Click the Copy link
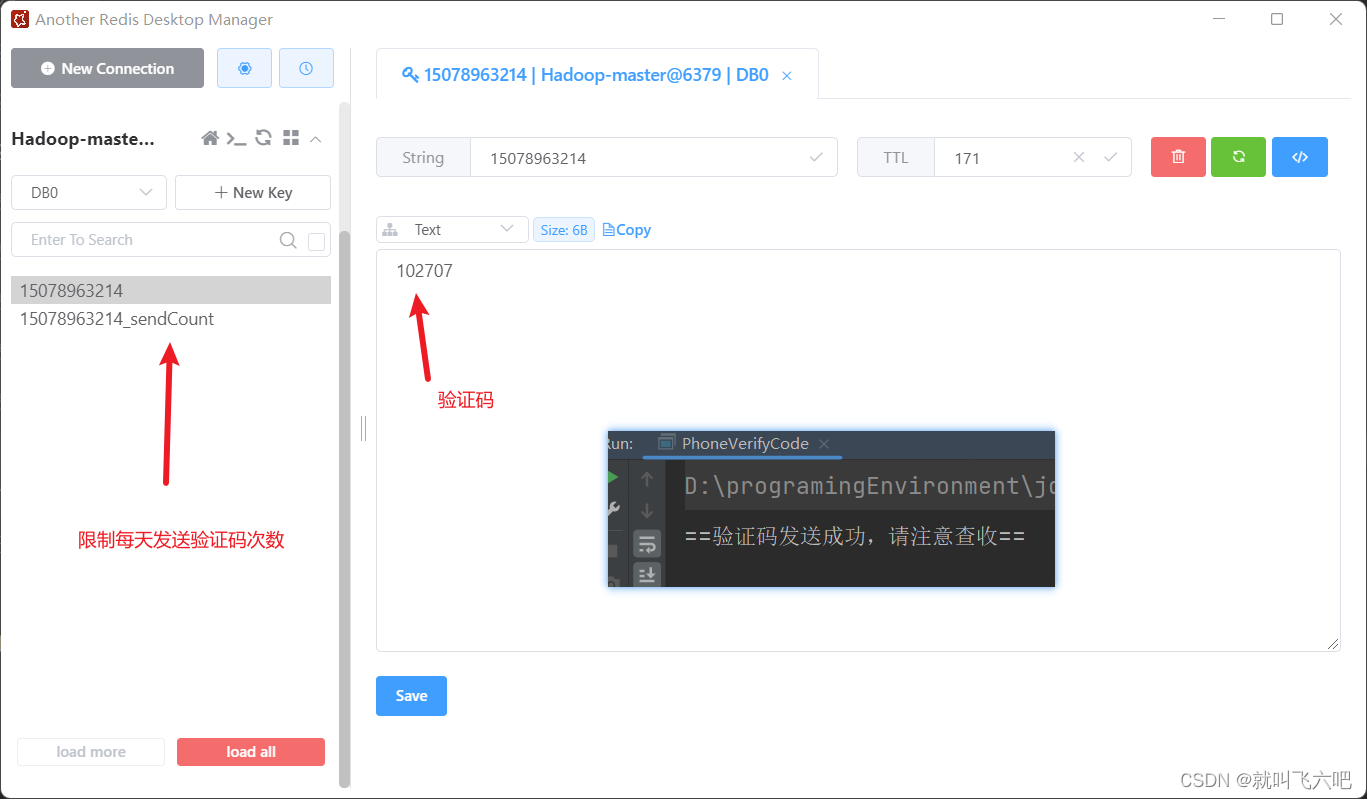Image resolution: width=1367 pixels, height=799 pixels. (627, 230)
